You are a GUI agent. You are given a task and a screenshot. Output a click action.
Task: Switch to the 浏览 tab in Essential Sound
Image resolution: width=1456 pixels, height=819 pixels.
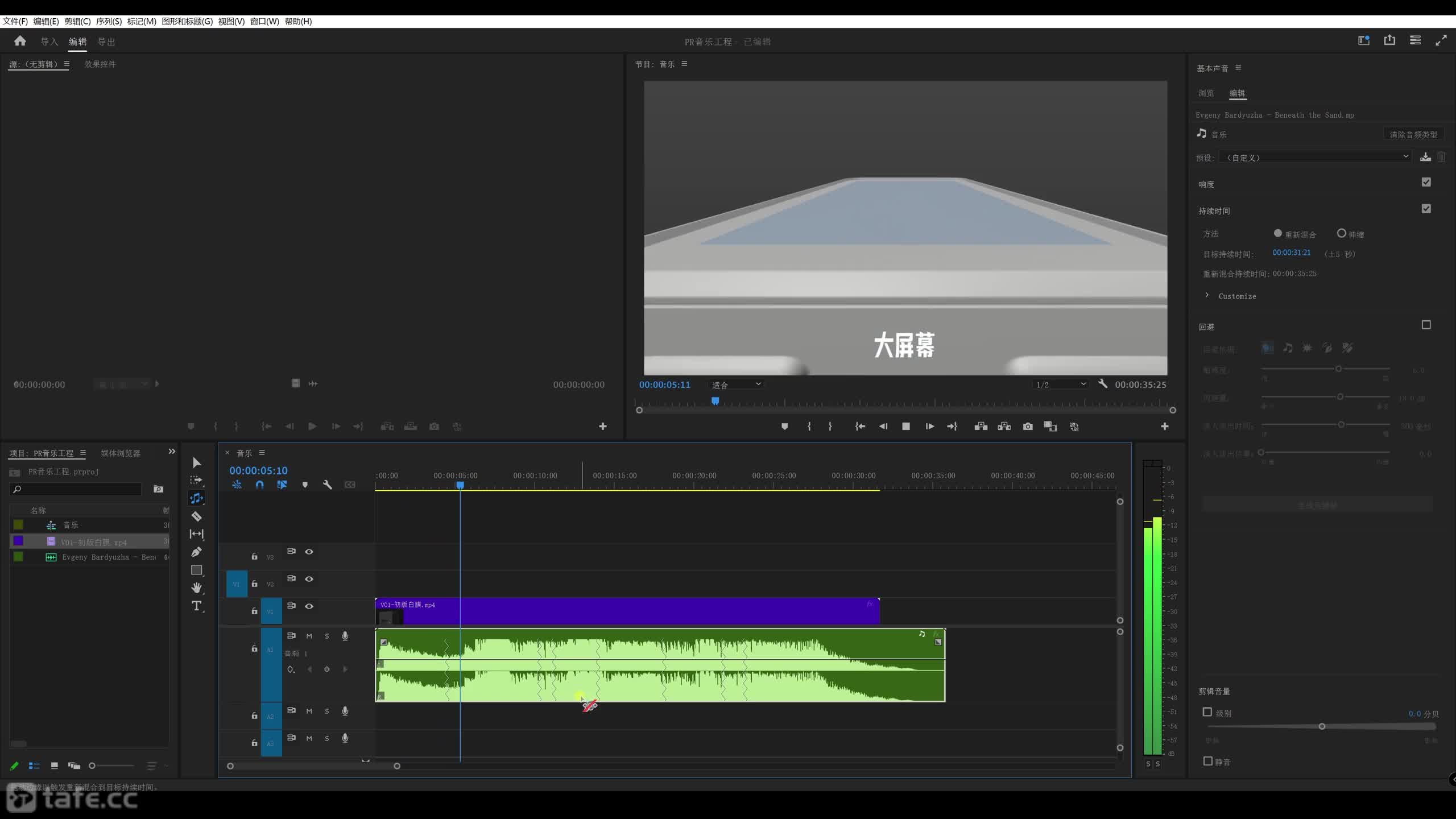coord(1206,93)
